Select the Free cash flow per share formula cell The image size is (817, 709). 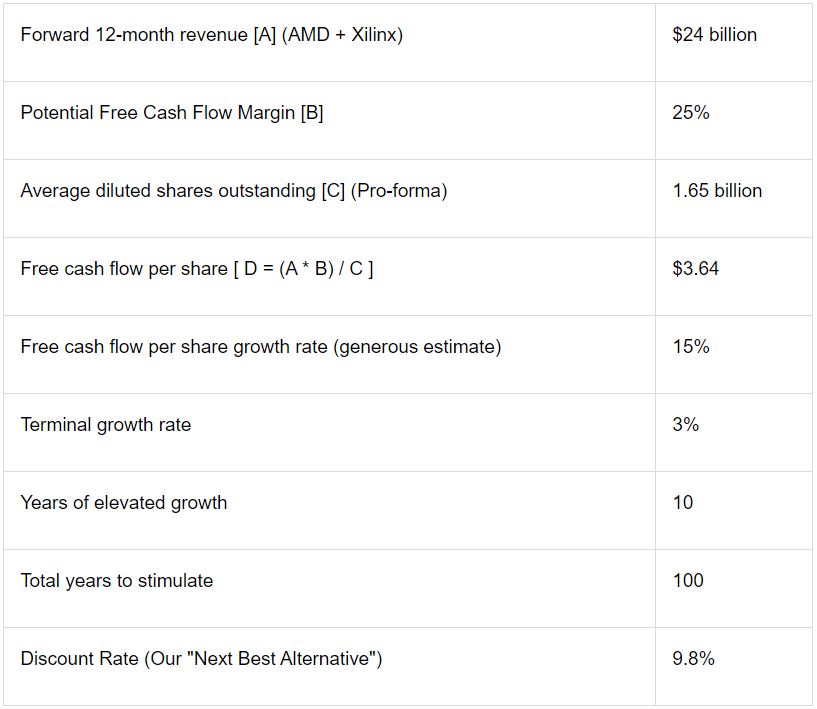pyautogui.click(x=329, y=277)
